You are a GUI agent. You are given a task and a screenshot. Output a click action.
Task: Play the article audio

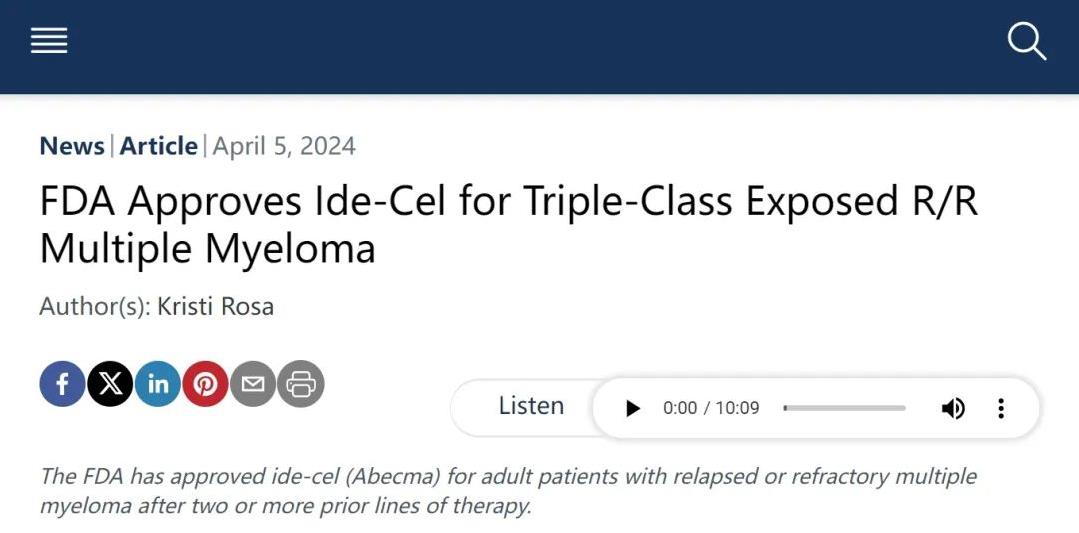(632, 408)
